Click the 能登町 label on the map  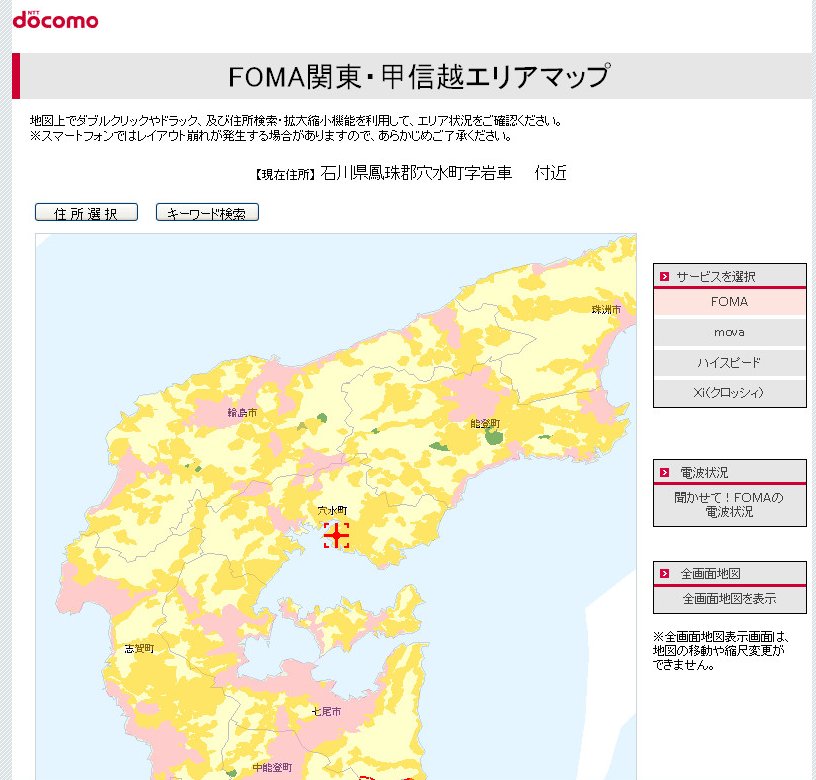click(485, 424)
